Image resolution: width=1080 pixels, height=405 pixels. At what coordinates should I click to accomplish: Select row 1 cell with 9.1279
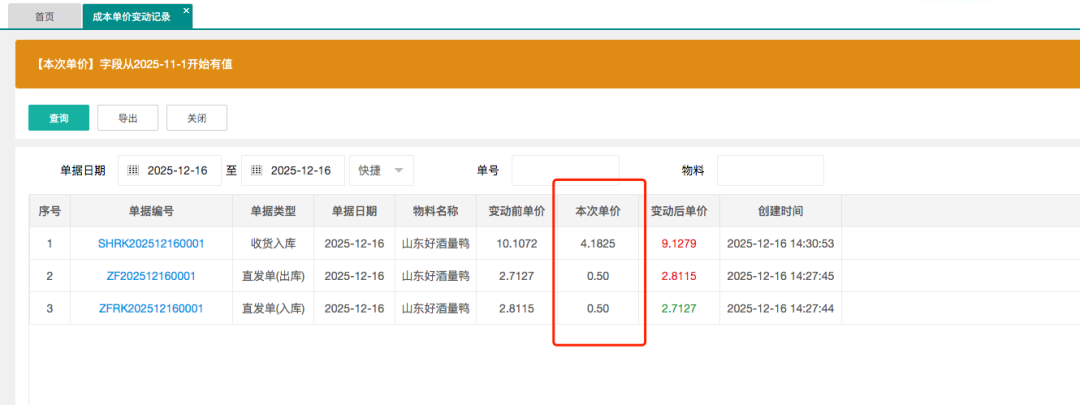point(679,243)
